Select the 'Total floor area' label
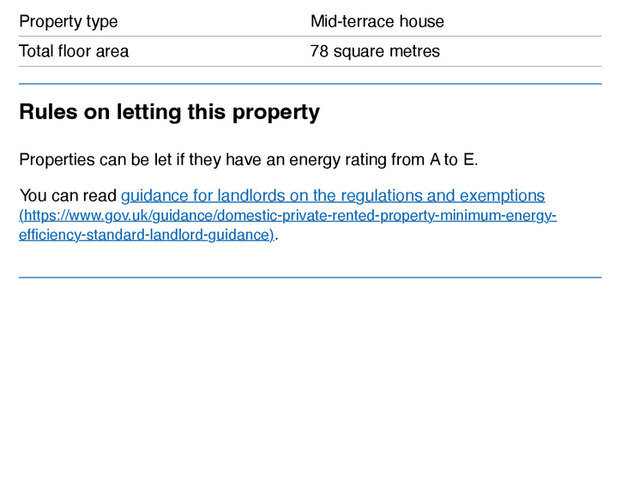The height and width of the screenshot is (480, 621). pyautogui.click(x=74, y=51)
